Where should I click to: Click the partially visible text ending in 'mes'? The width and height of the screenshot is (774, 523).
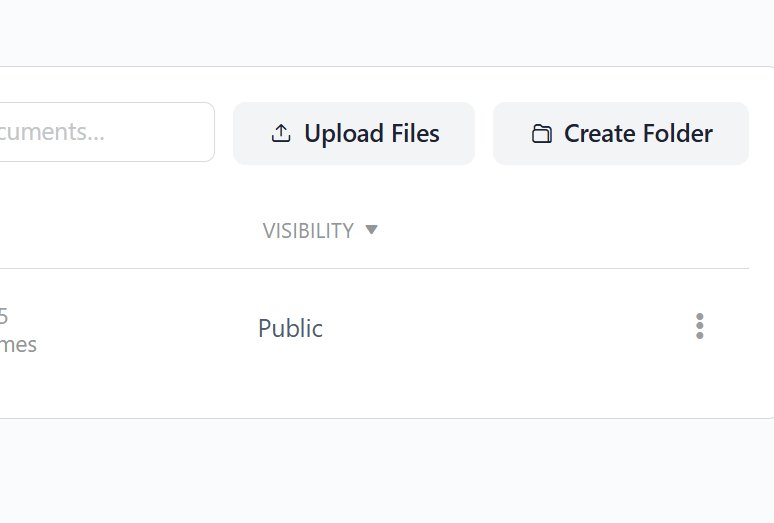pyautogui.click(x=18, y=345)
